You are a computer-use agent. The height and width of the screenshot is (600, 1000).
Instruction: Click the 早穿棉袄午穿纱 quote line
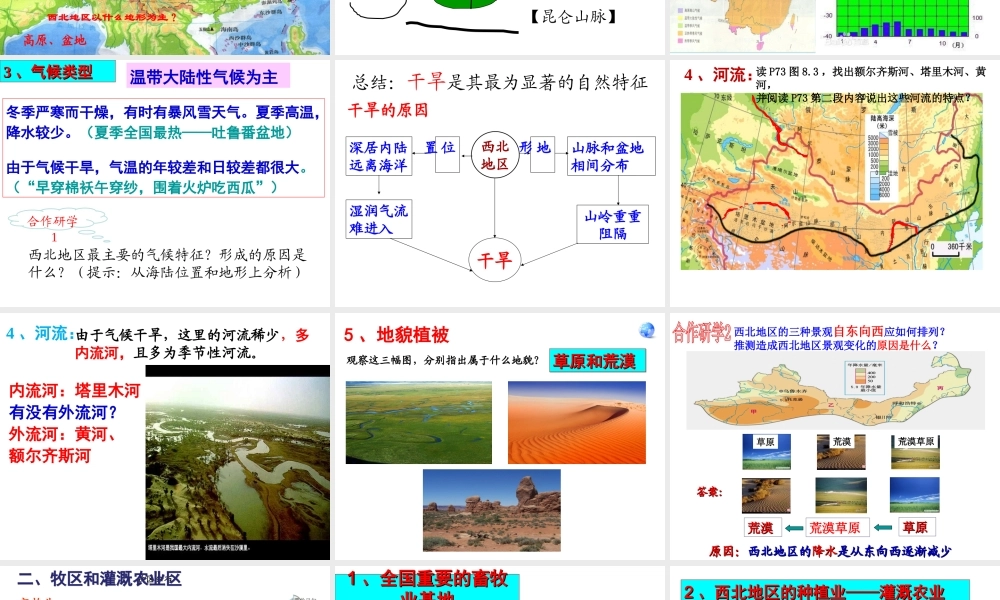coord(146,187)
